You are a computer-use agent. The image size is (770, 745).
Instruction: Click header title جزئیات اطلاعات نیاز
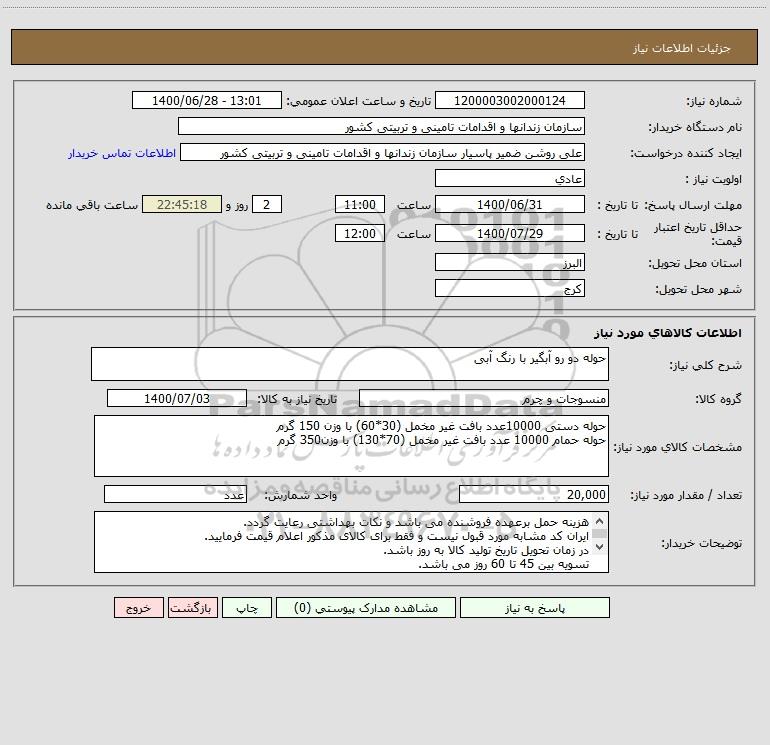(x=682, y=48)
